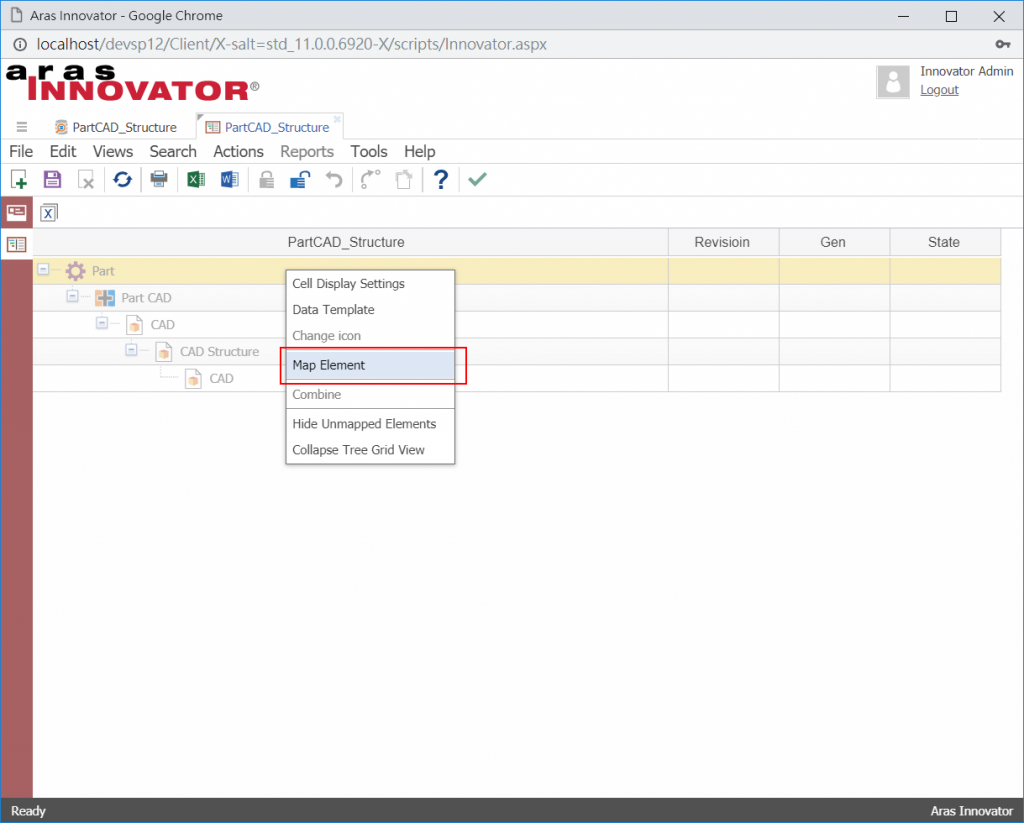The height and width of the screenshot is (823, 1024).
Task: Click the Part gear icon in tree
Action: 75,270
